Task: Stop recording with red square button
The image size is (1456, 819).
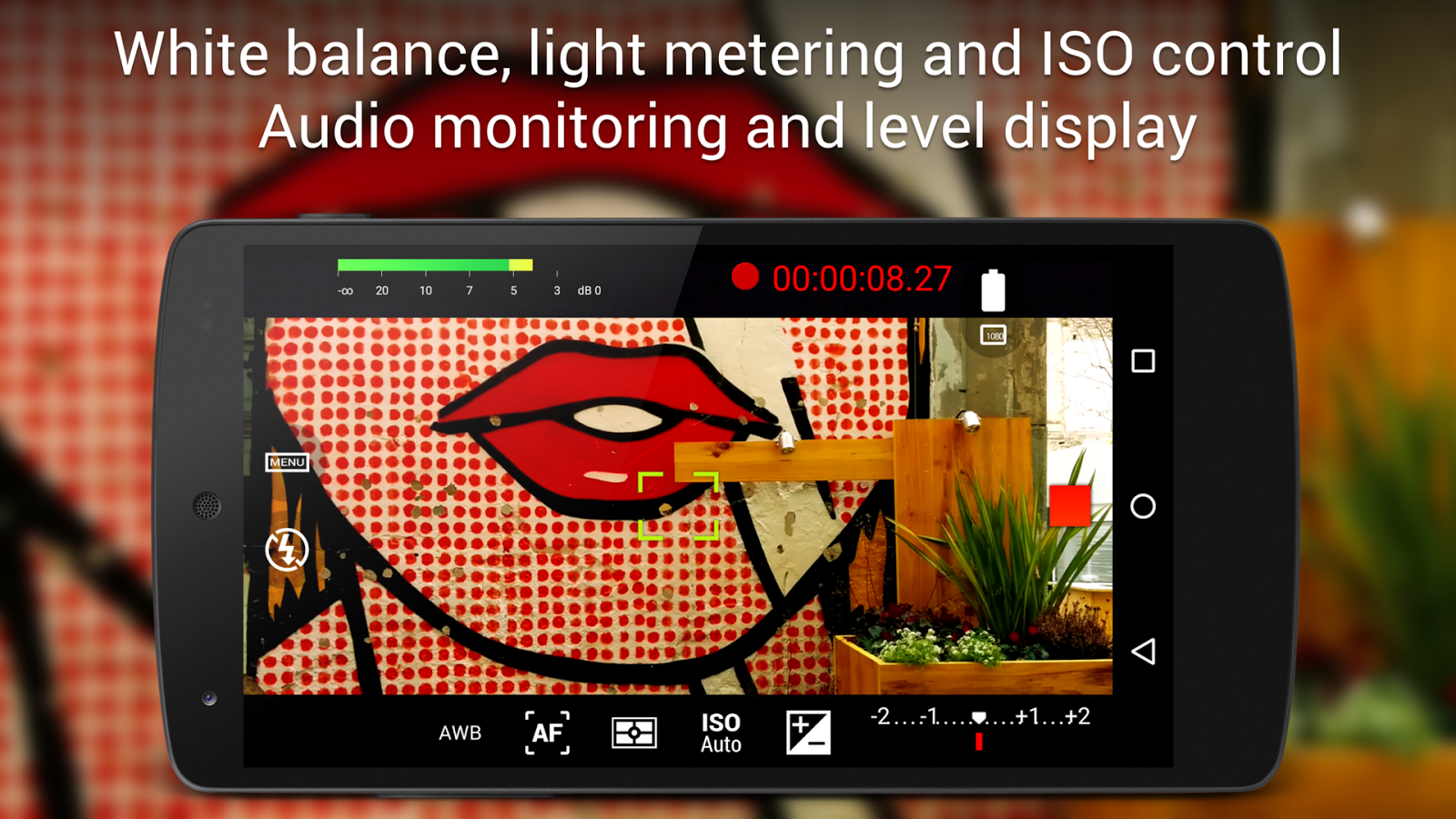Action: [x=1069, y=506]
